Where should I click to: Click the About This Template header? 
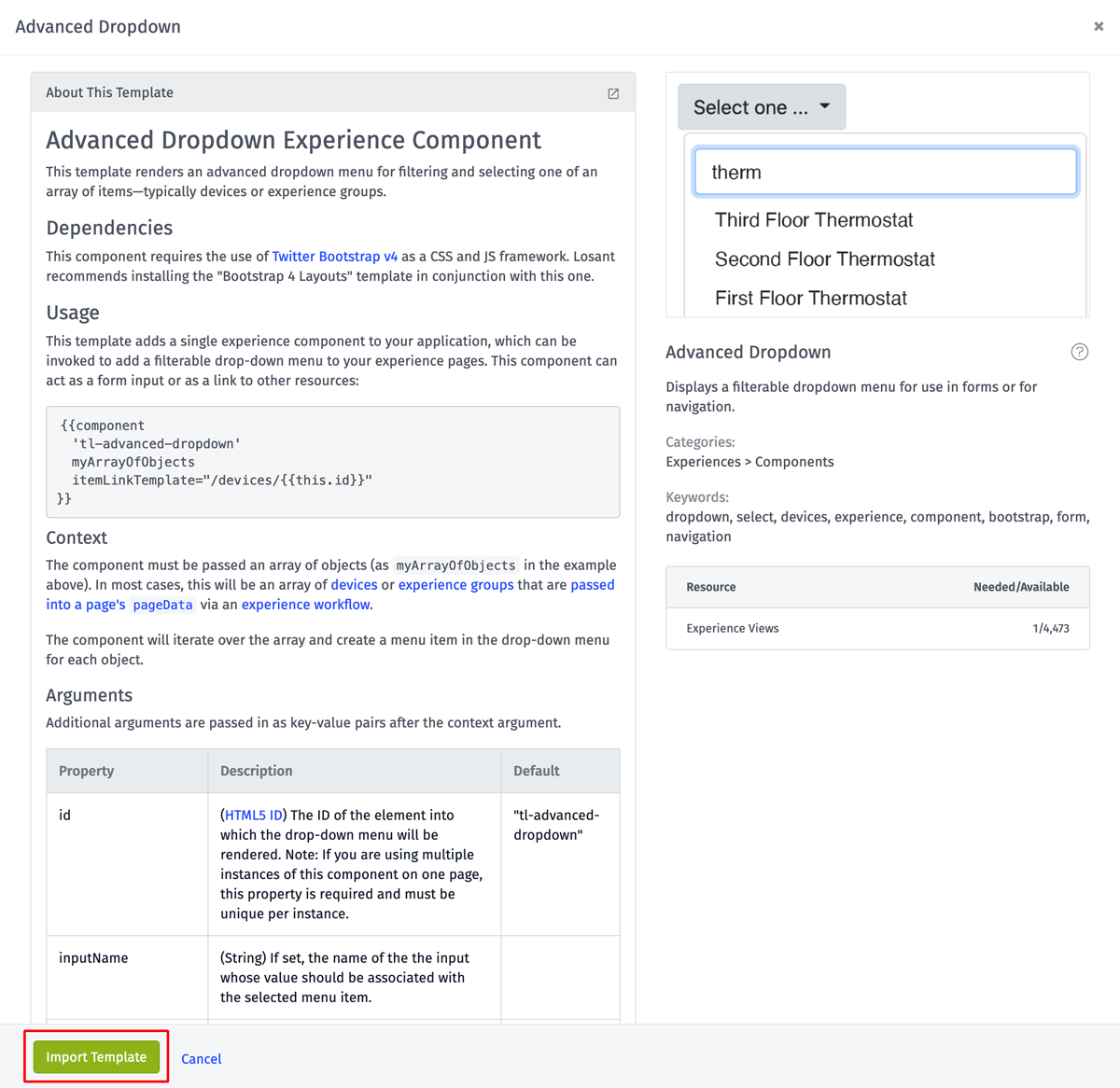[x=333, y=92]
